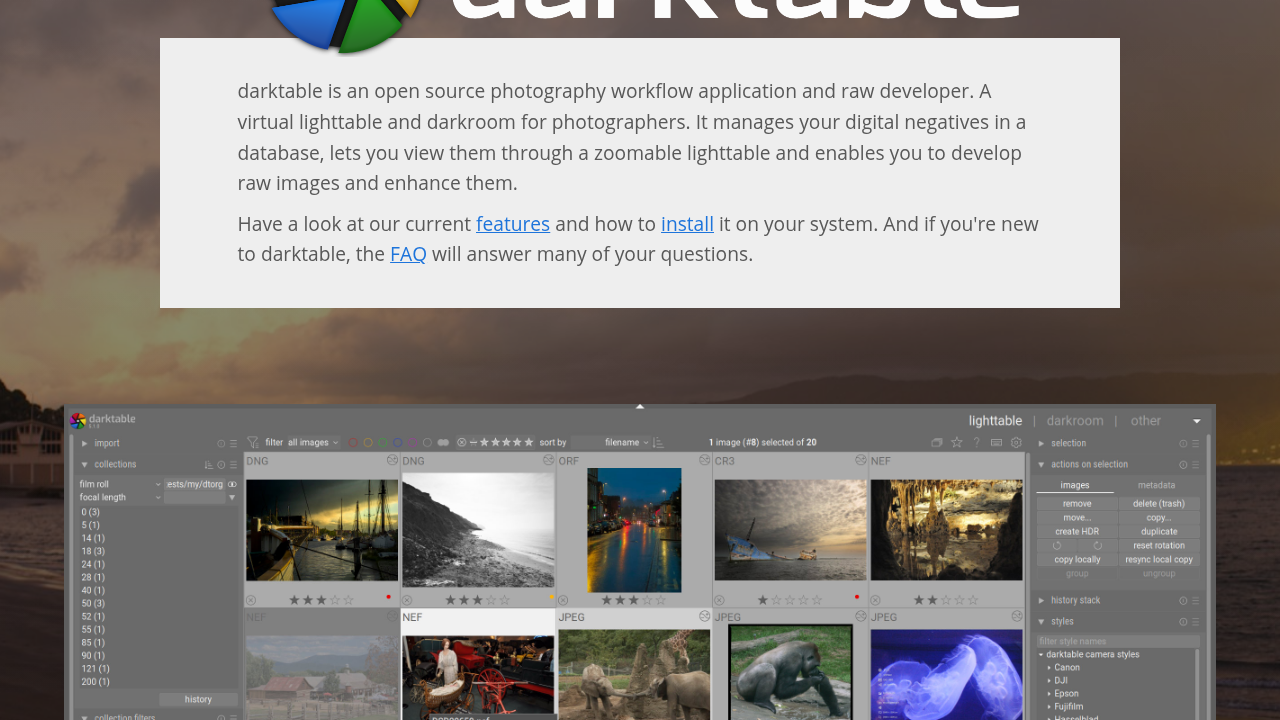The image size is (1280, 720).
Task: Collapse the styles module
Action: point(1041,622)
